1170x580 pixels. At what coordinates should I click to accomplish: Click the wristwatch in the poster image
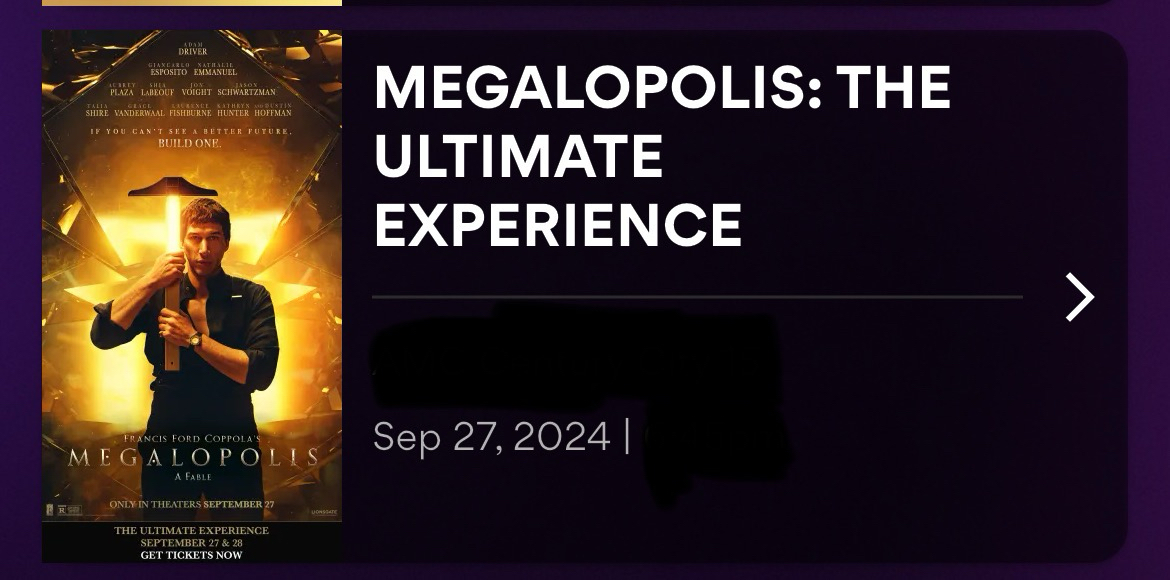(195, 340)
